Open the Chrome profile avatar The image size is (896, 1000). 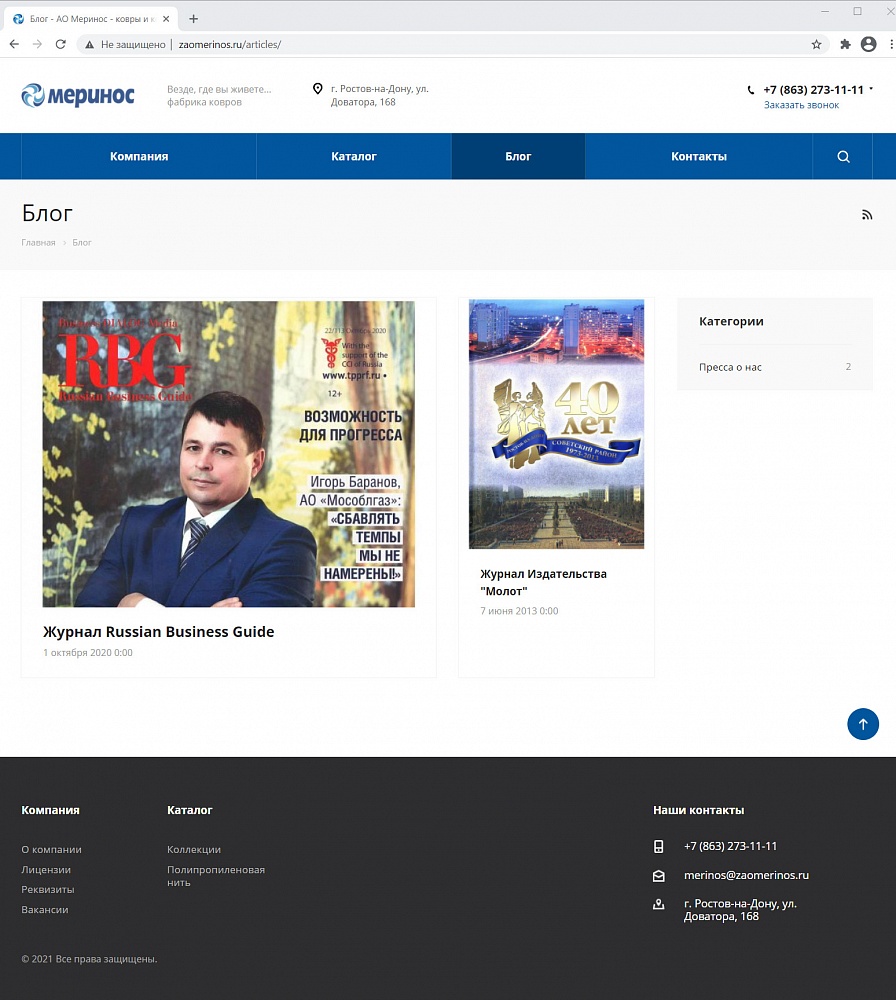(x=869, y=44)
